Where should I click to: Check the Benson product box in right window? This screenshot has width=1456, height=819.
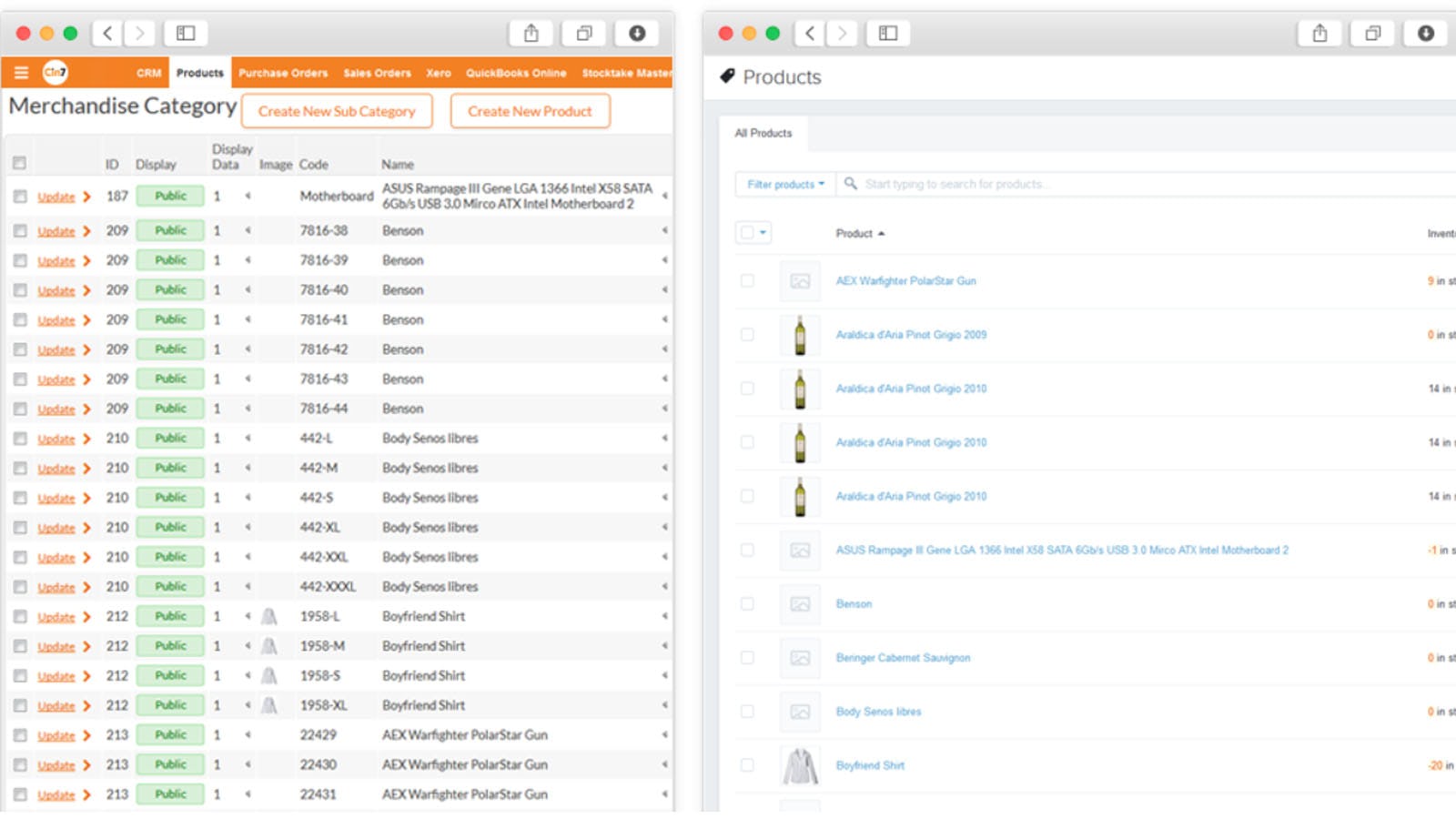(747, 604)
